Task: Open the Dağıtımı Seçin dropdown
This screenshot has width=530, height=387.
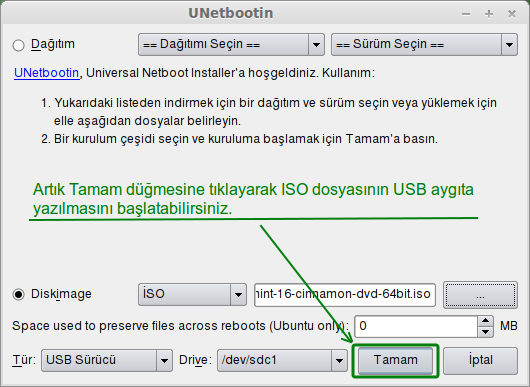Action: click(x=231, y=44)
